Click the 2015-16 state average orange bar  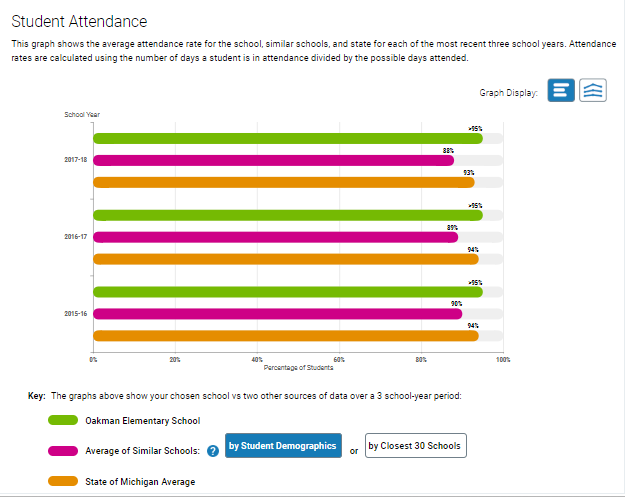pos(286,335)
